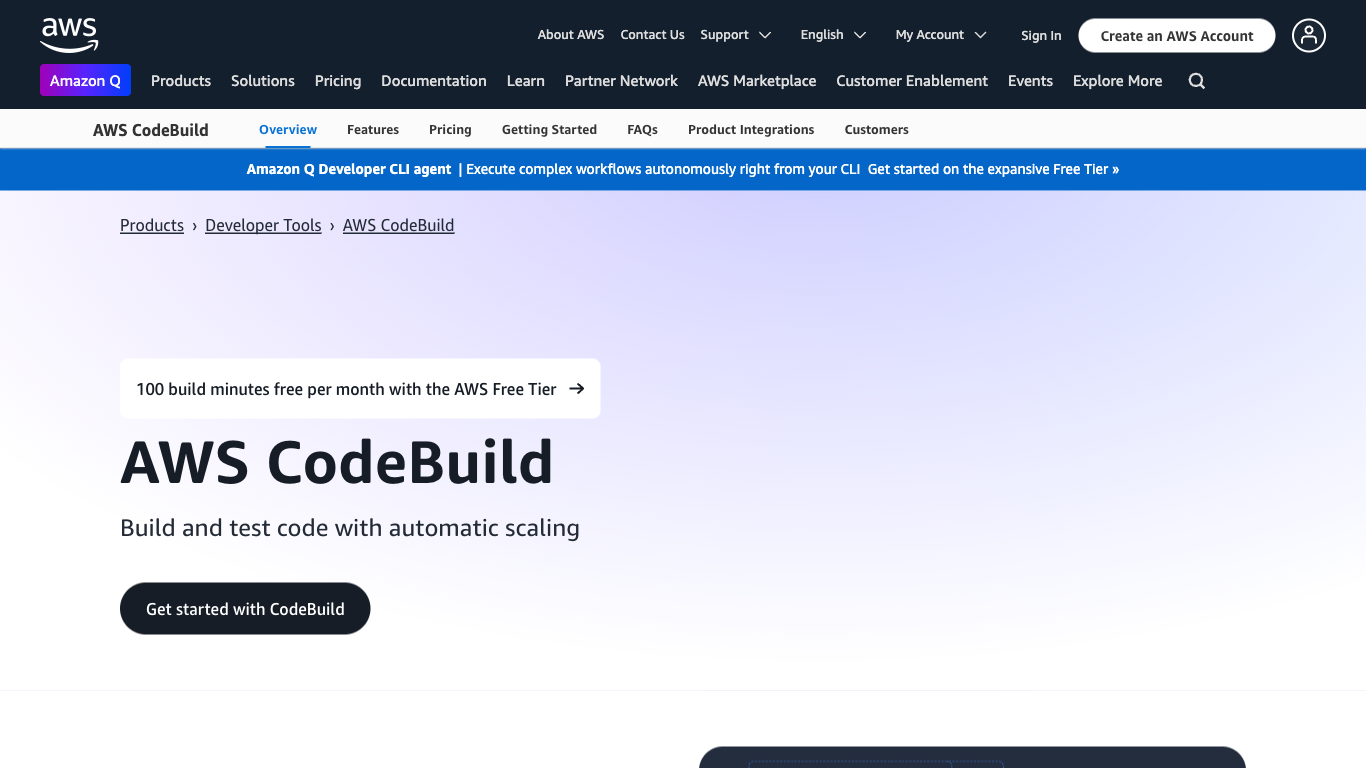
Task: Open Customer Enablement menu
Action: point(912,81)
